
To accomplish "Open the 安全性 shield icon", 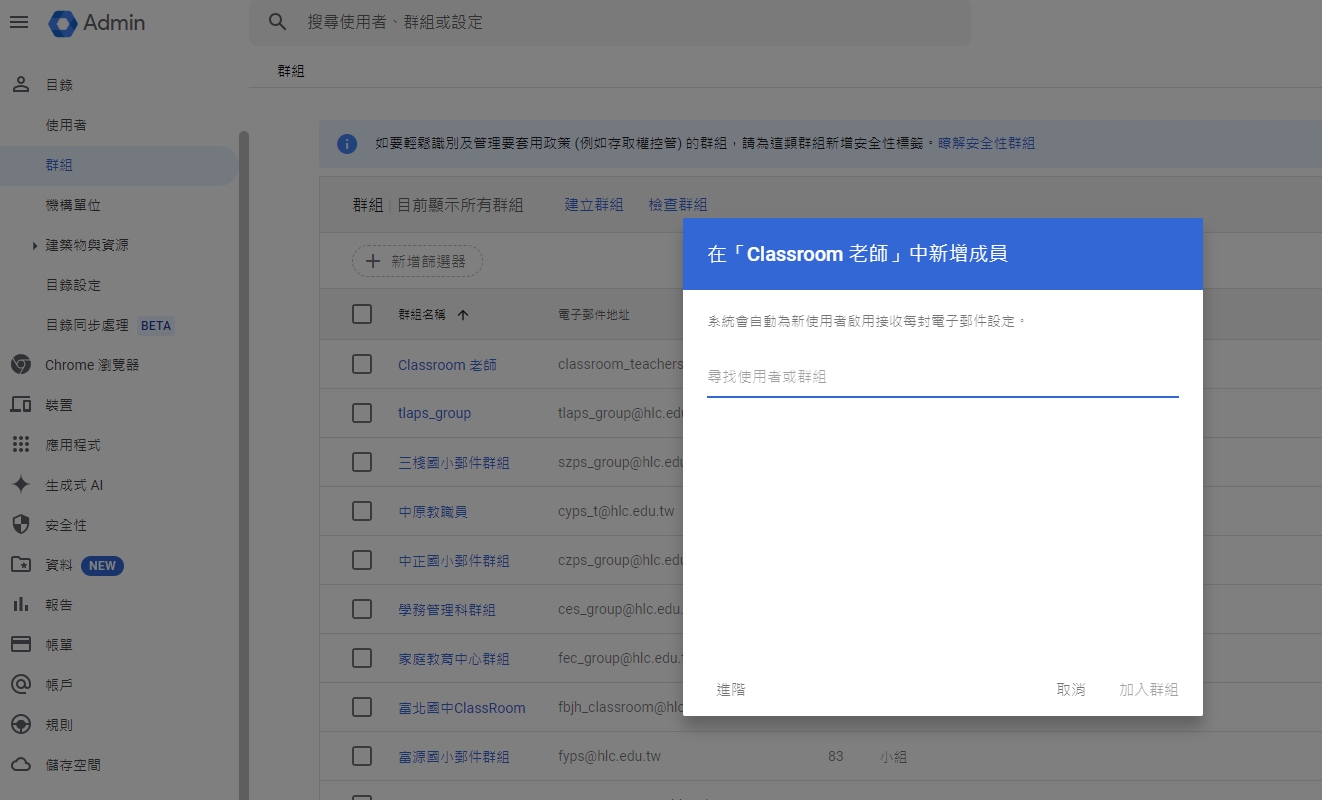I will coord(20,525).
